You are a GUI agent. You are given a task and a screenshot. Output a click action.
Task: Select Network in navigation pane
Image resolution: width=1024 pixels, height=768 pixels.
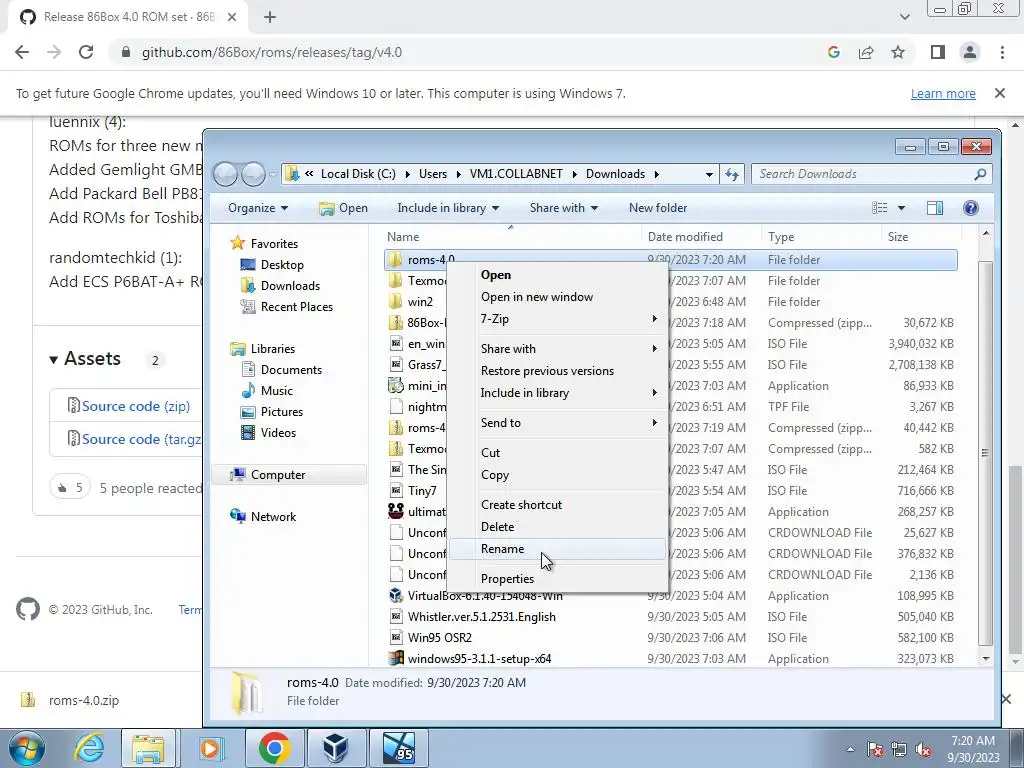(273, 517)
